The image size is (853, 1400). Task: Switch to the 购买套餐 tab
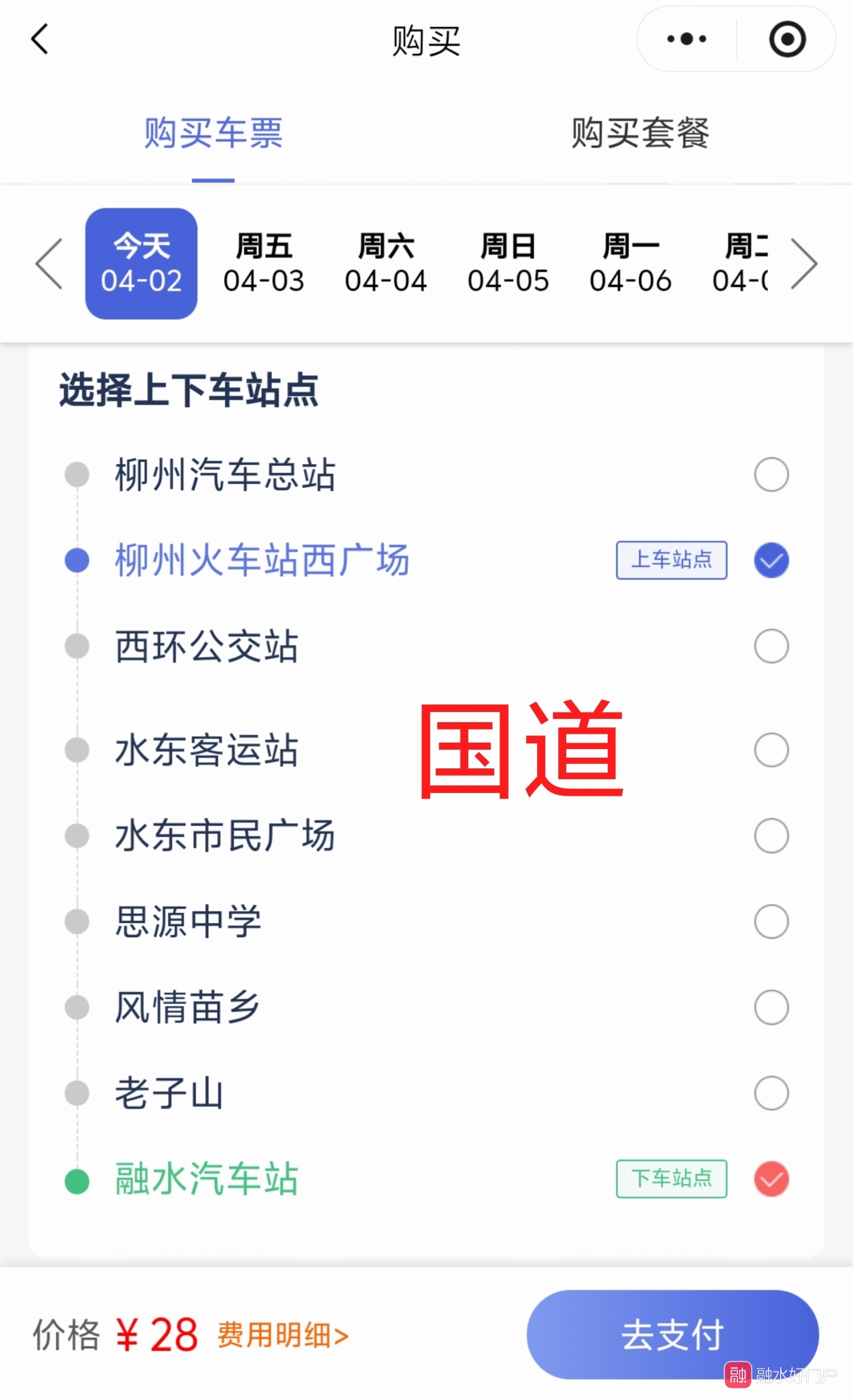click(x=640, y=133)
